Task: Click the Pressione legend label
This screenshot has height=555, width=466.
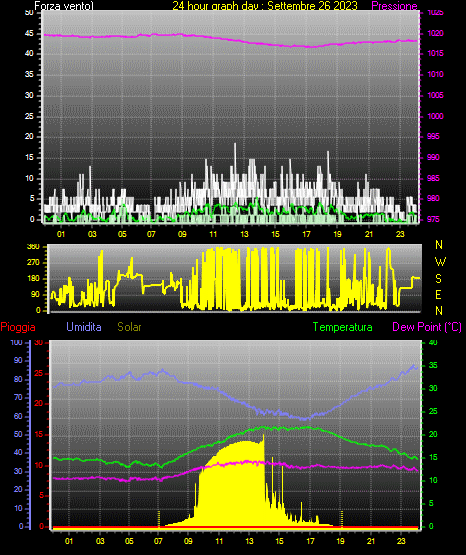Action: 394,6
